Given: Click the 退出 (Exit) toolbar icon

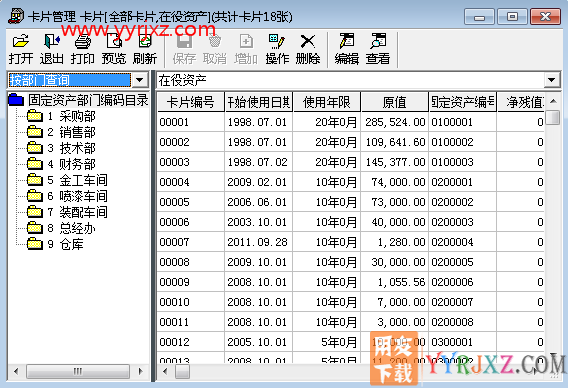Looking at the screenshot, I should click(51, 49).
